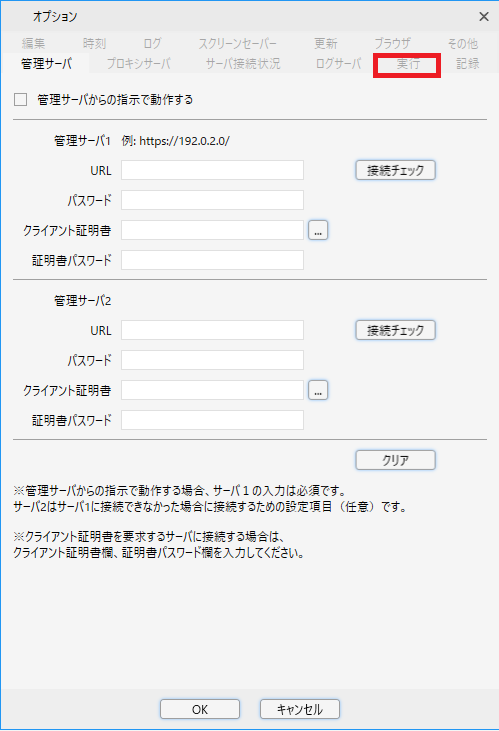Close the オプション dialog window
Image resolution: width=499 pixels, height=731 pixels.
point(484,17)
